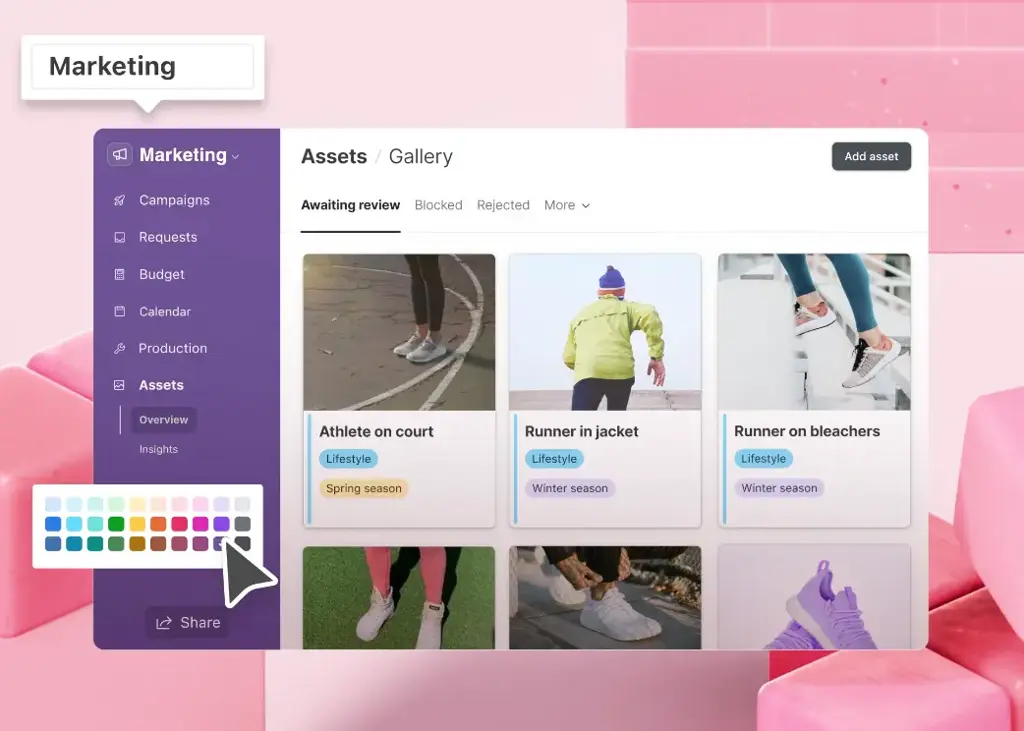Pick the purple swatch from the color palette

(221, 523)
